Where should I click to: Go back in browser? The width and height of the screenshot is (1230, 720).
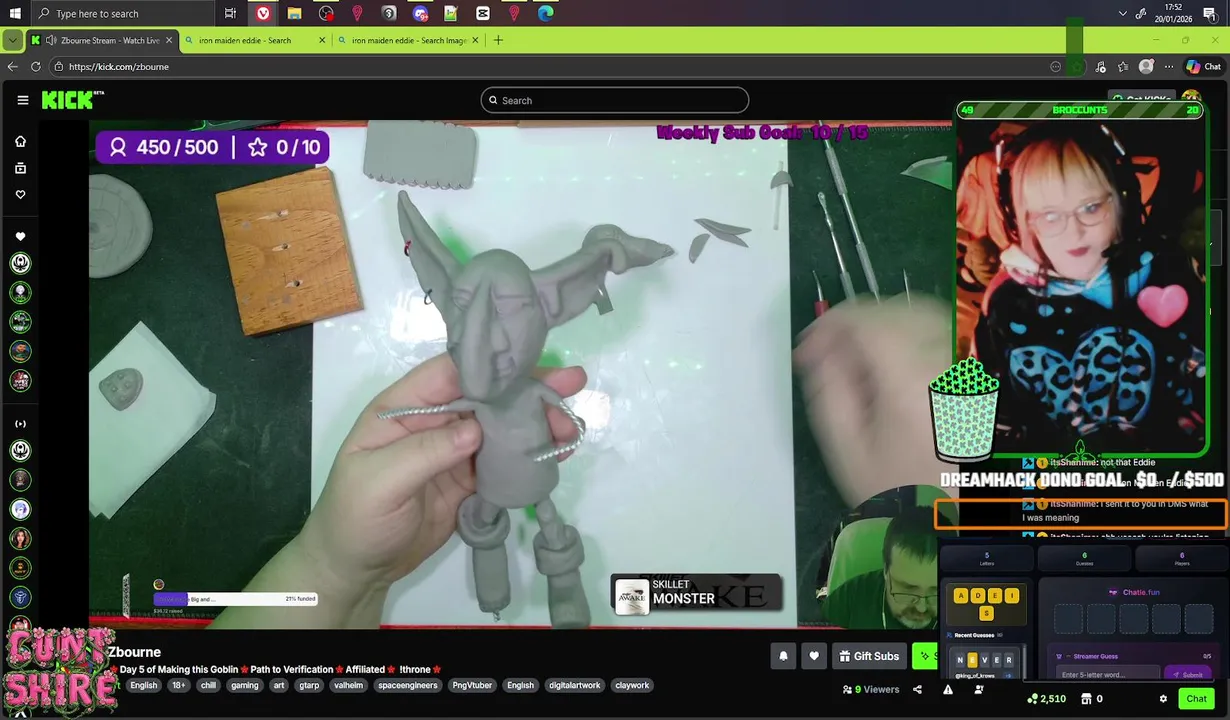12,67
